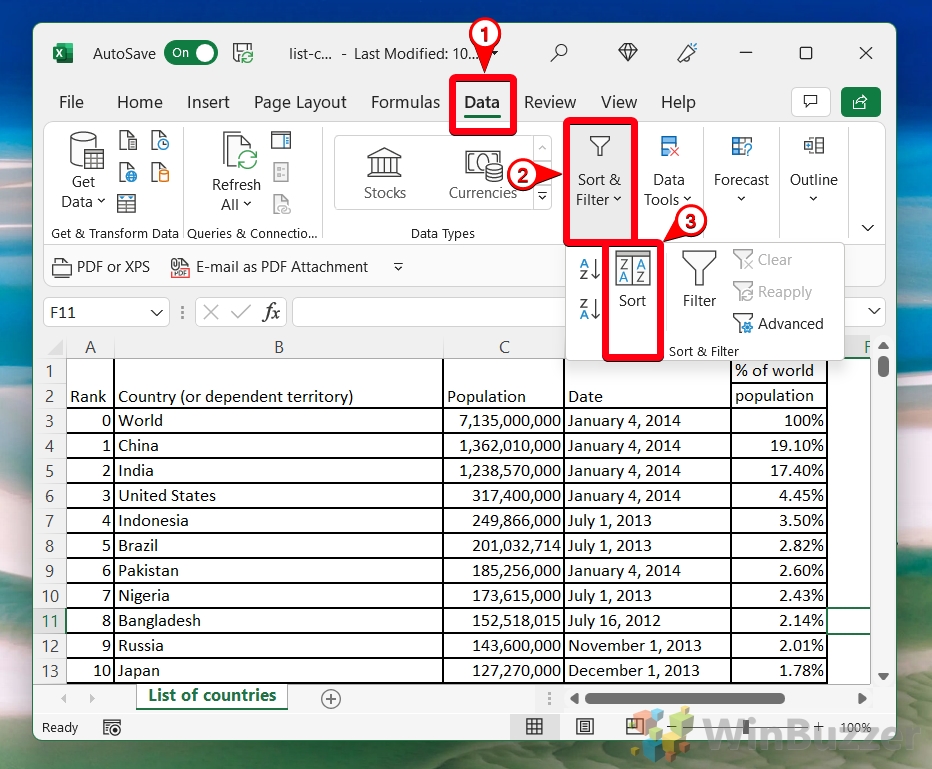932x769 pixels.
Task: Apply Filter from the Sort & Filter menu
Action: [698, 277]
